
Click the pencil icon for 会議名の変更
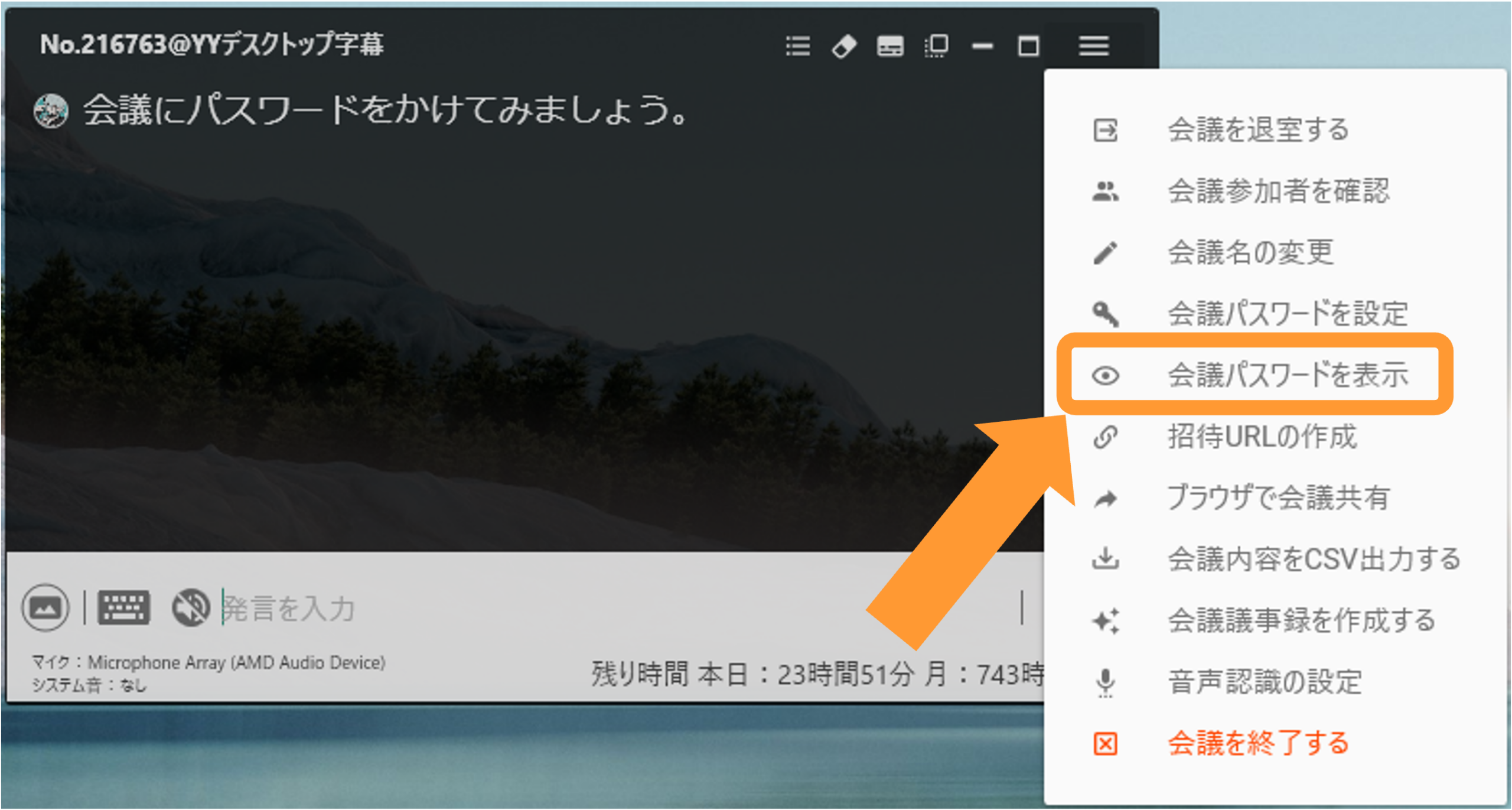point(1105,253)
